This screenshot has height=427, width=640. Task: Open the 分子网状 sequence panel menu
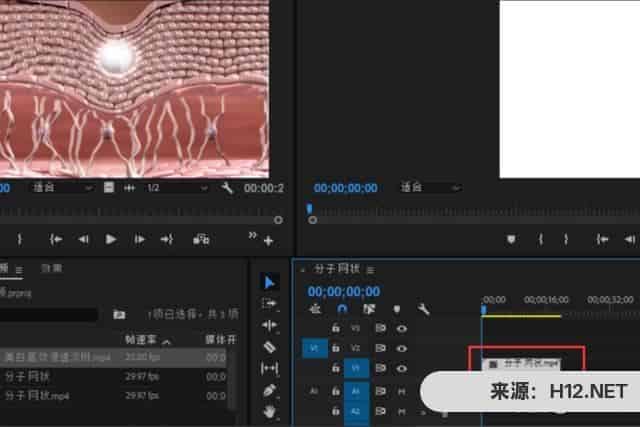coord(370,270)
